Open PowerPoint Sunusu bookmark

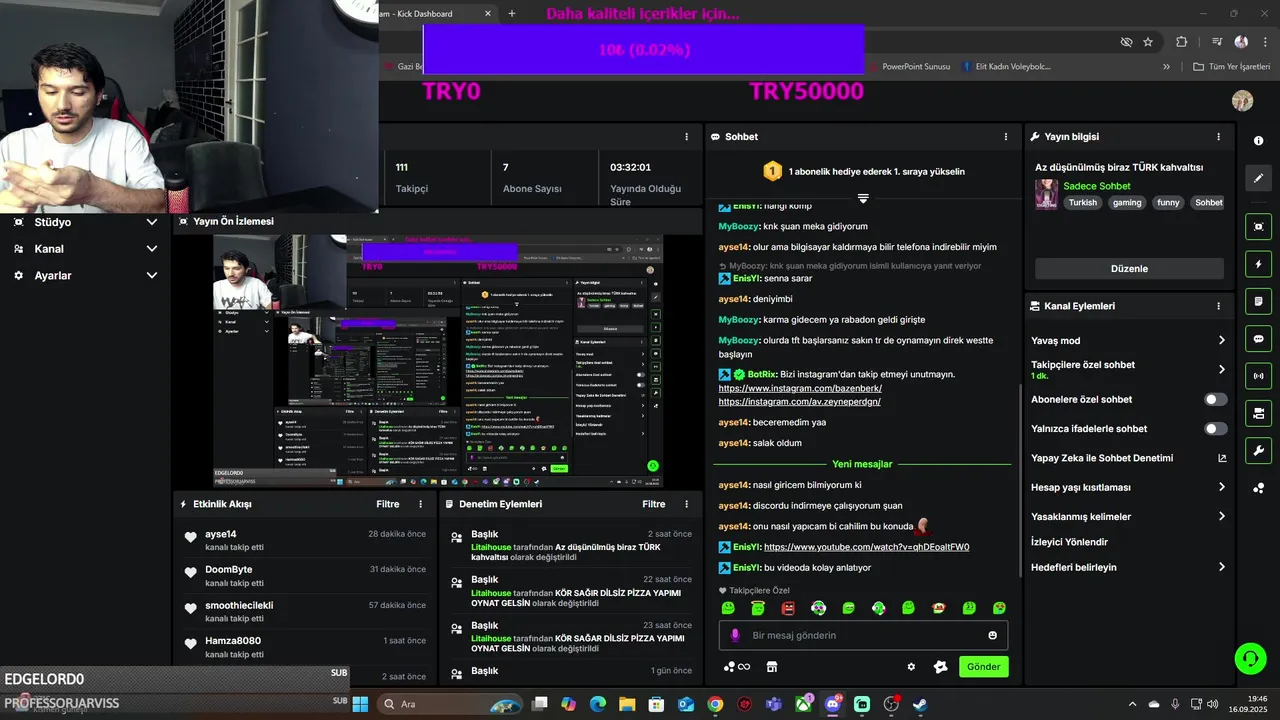910,67
